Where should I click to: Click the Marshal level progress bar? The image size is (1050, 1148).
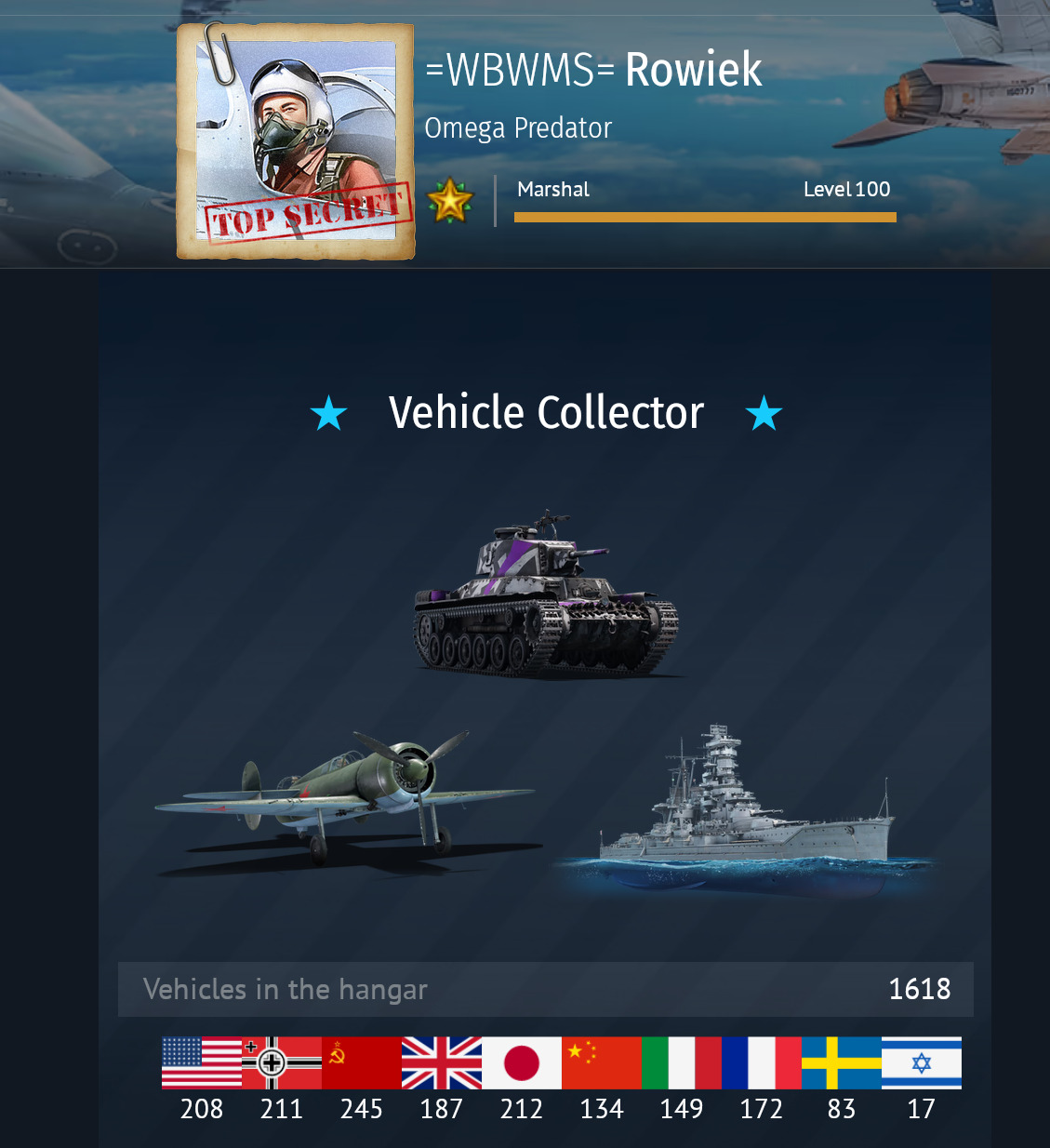point(705,218)
